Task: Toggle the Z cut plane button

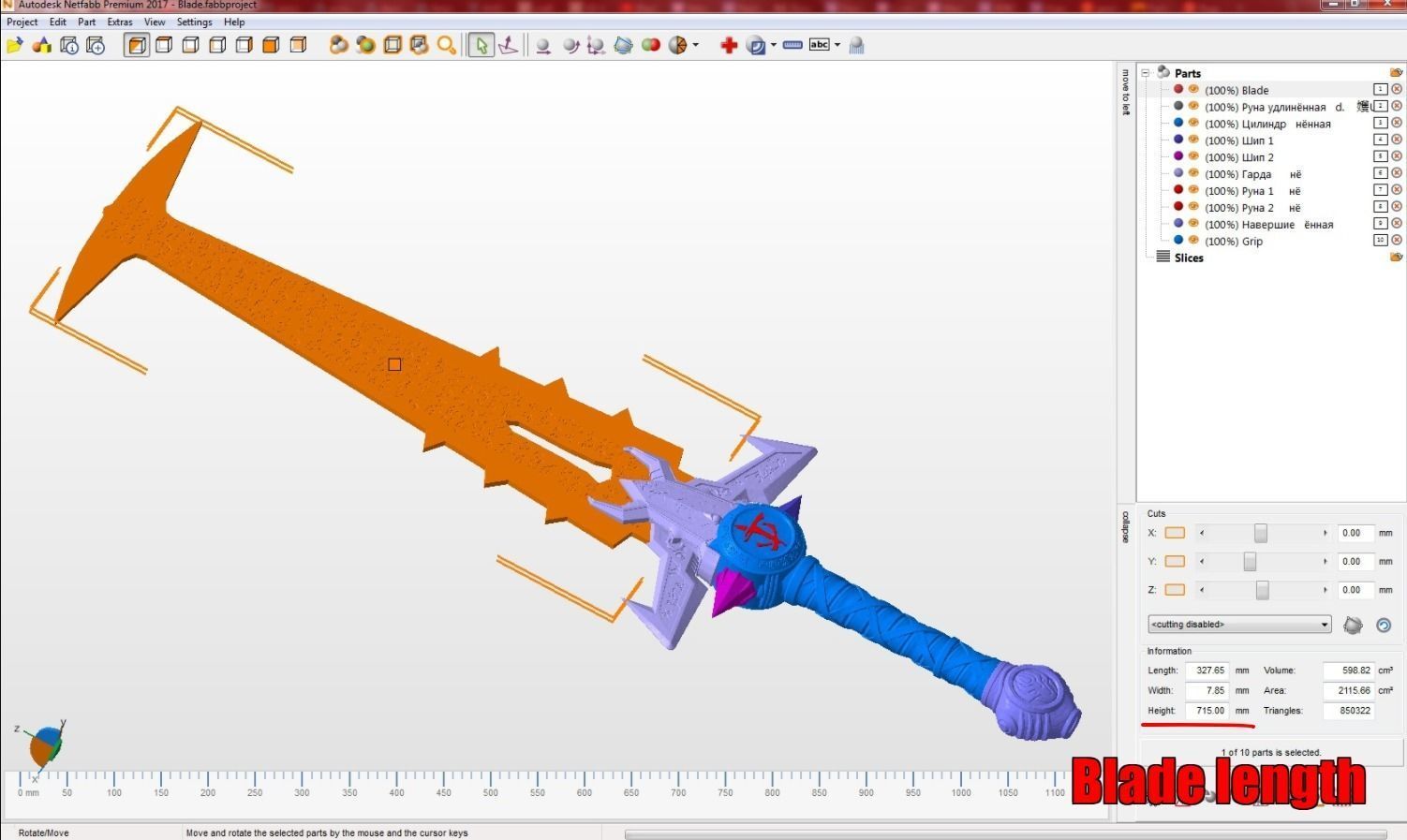Action: tap(1175, 590)
